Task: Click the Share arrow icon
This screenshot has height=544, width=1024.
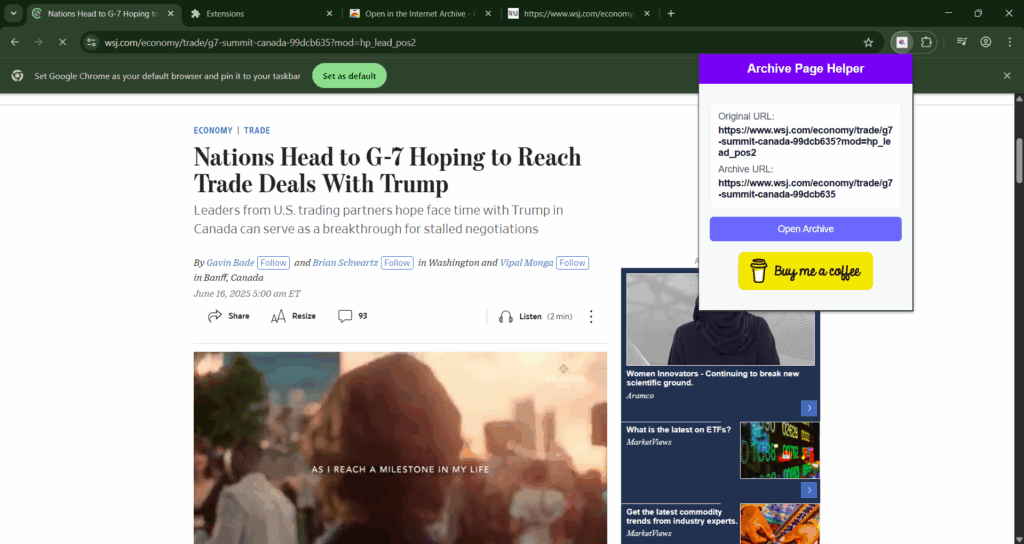Action: [215, 316]
